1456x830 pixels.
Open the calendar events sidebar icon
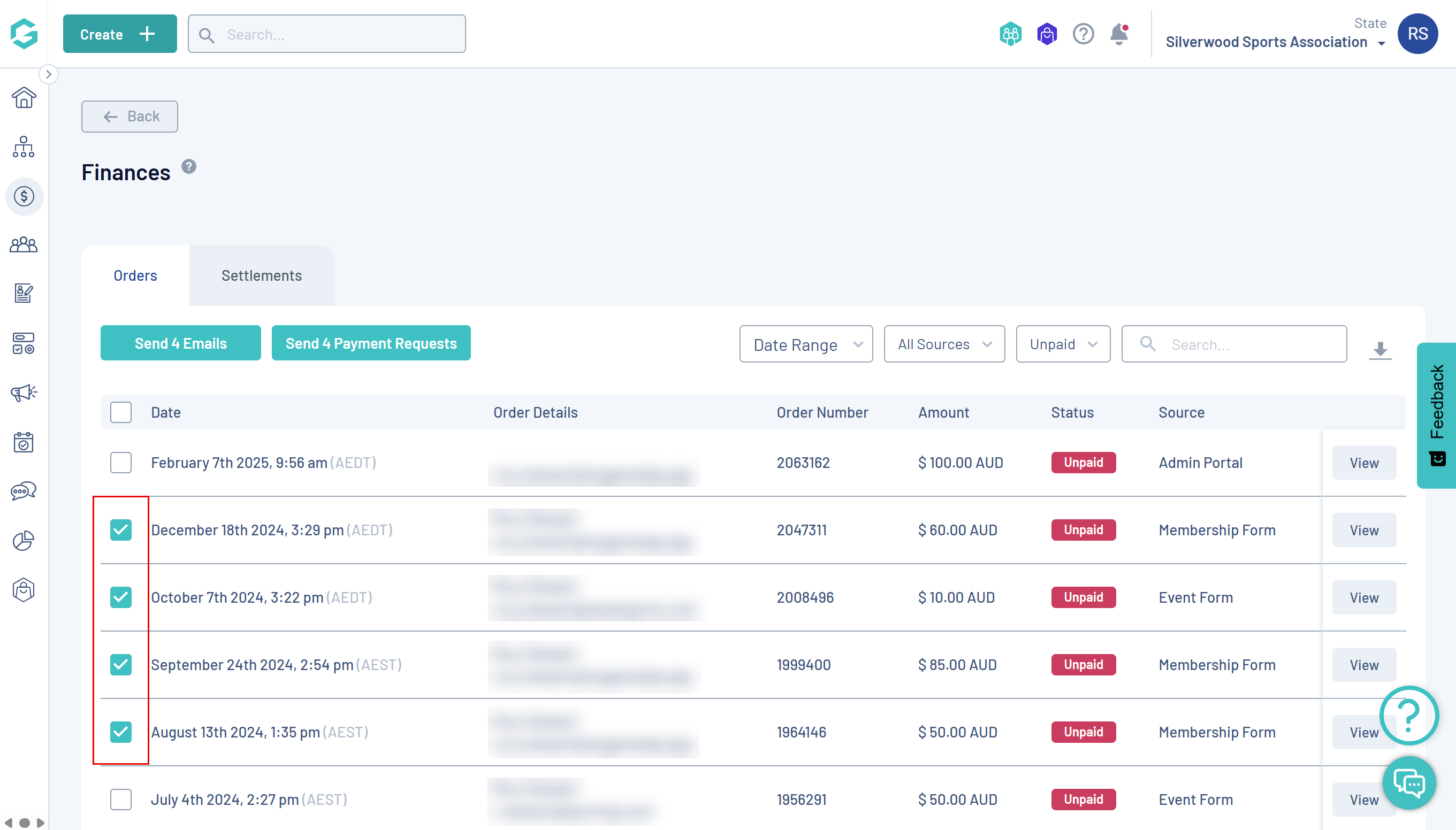24,442
